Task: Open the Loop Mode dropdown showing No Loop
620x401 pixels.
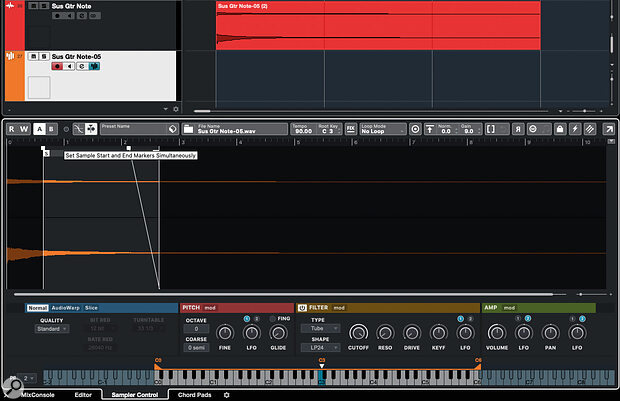Action: 382,129
